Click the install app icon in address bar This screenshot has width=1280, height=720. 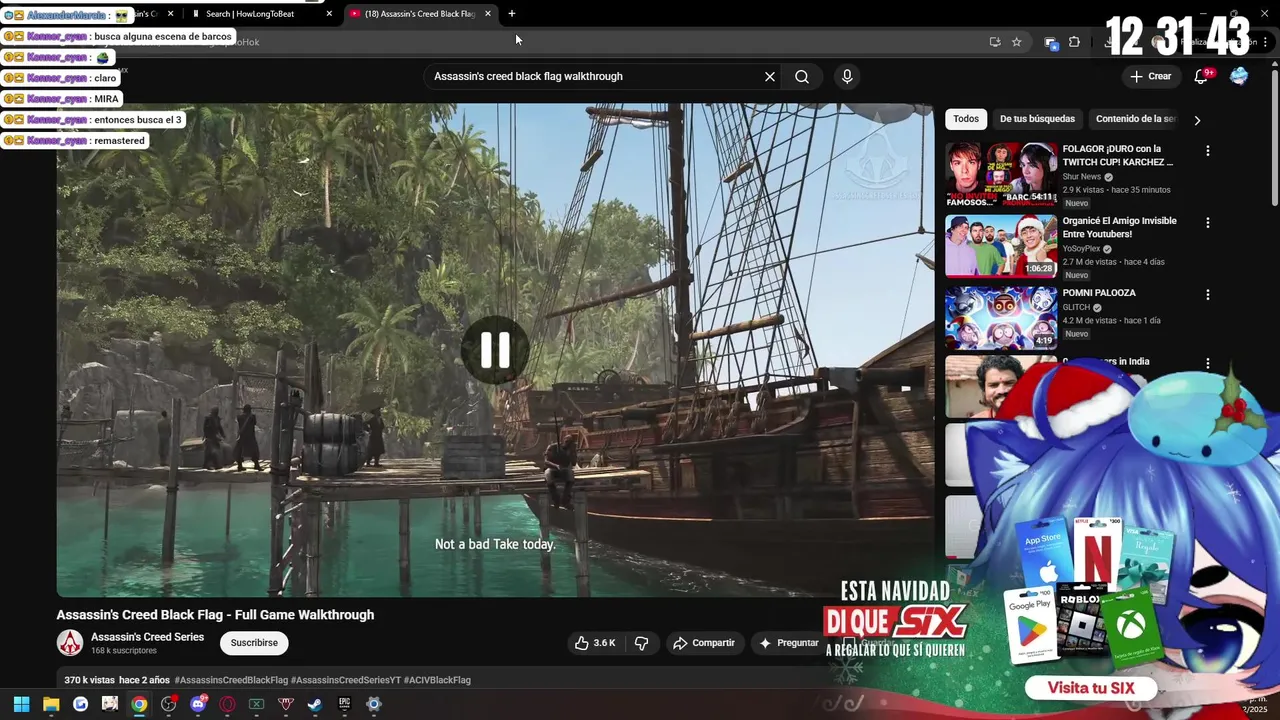994,42
